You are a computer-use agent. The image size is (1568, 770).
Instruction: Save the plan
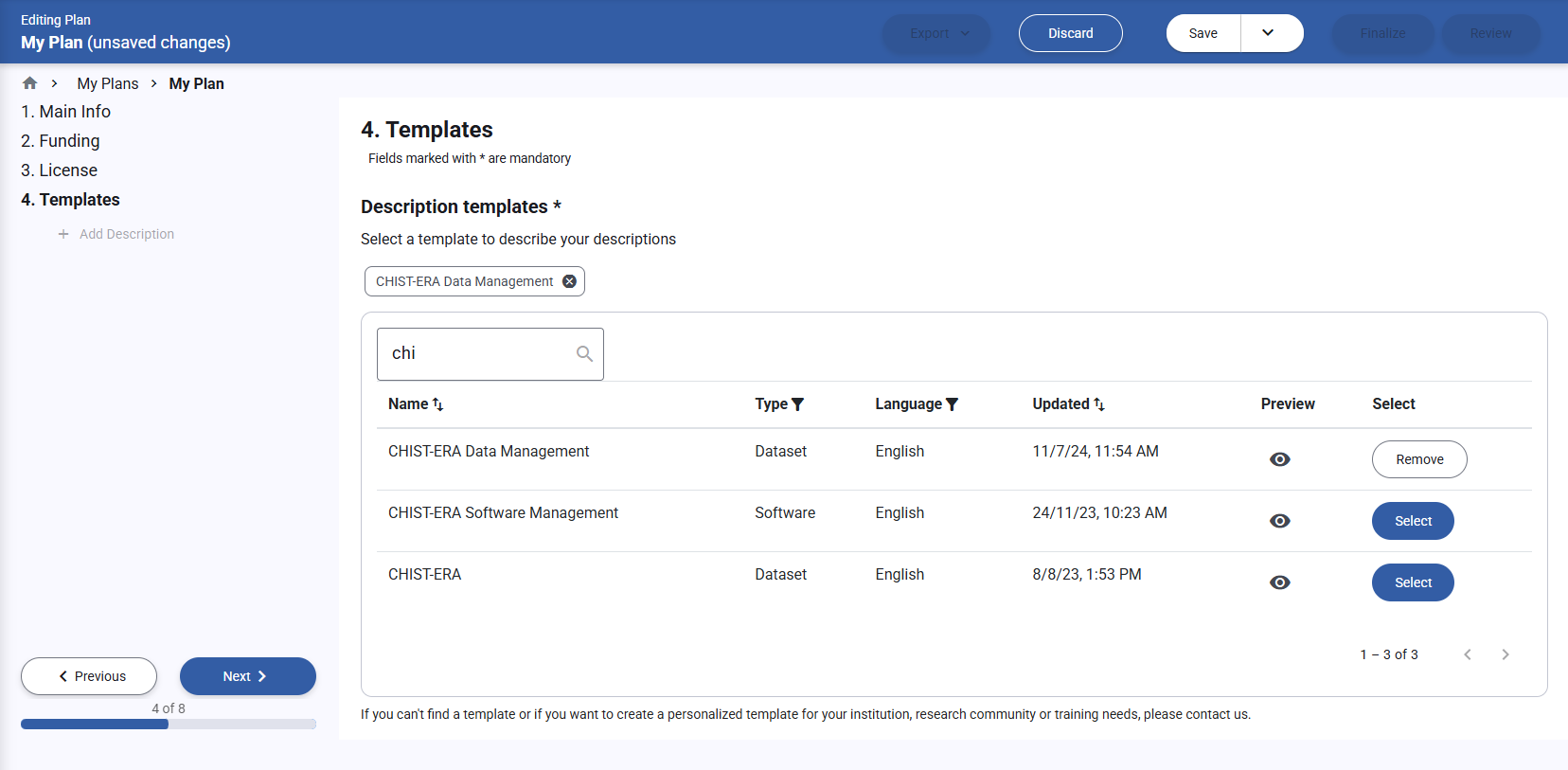pyautogui.click(x=1203, y=33)
